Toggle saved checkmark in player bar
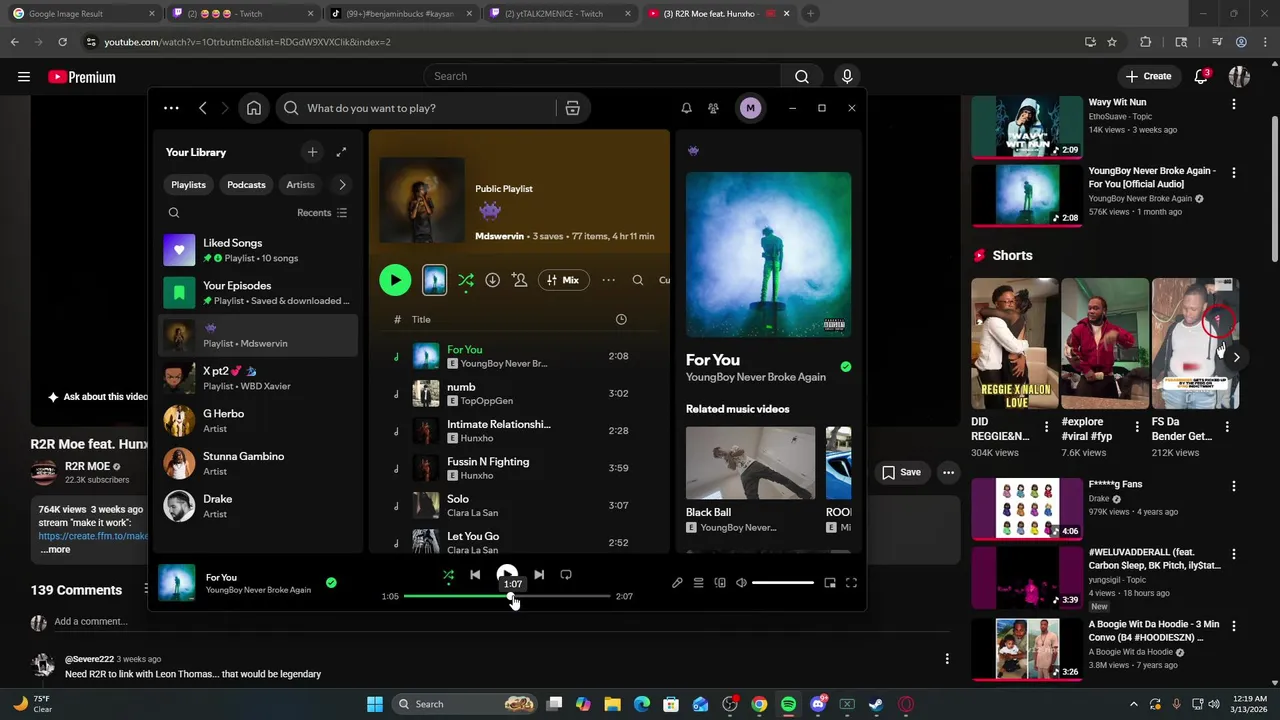The width and height of the screenshot is (1280, 720). 331,583
